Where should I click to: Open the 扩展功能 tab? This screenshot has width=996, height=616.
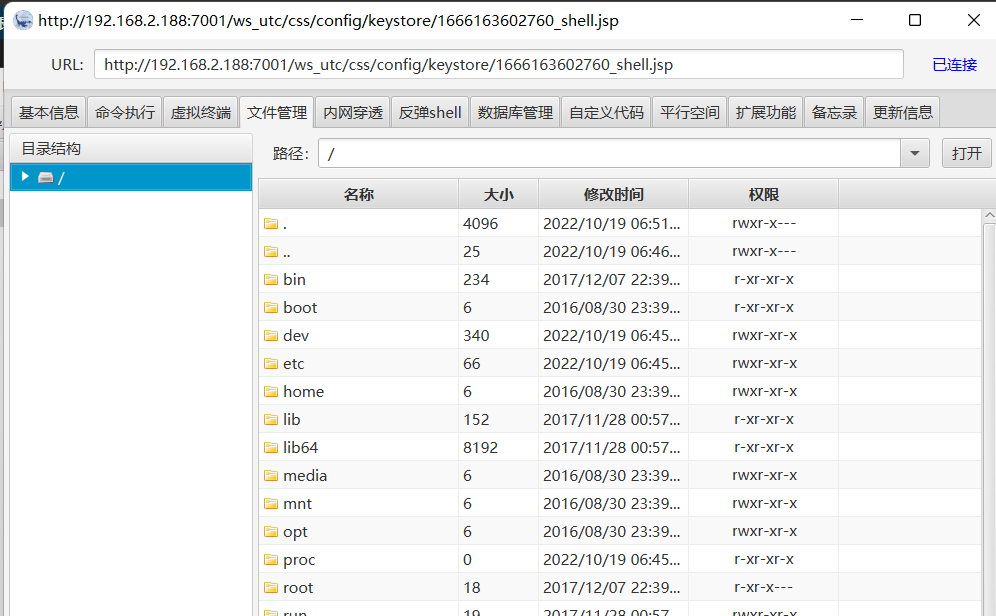765,112
